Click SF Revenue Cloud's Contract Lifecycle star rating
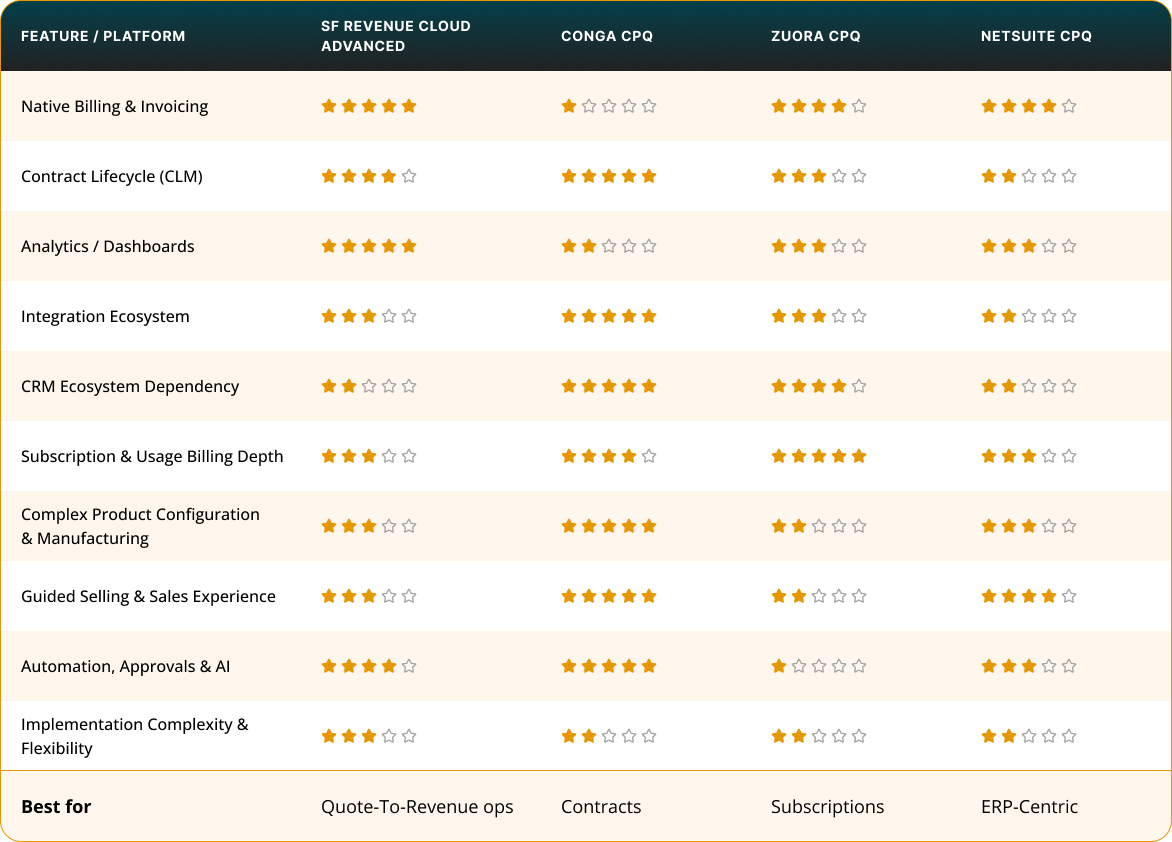 click(368, 176)
